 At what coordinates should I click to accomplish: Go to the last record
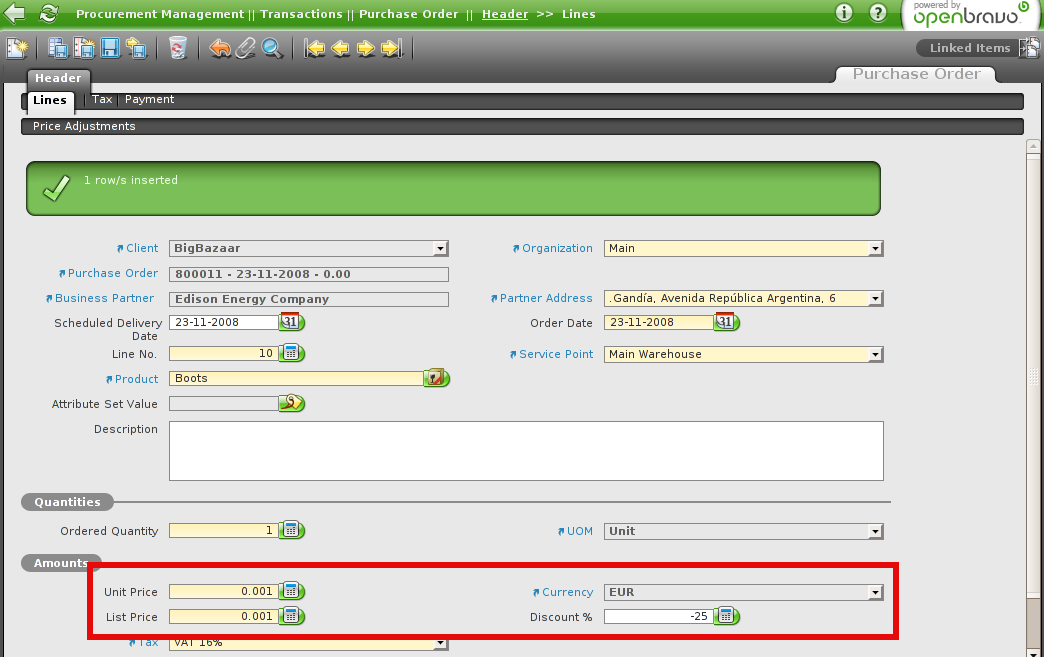coord(391,48)
